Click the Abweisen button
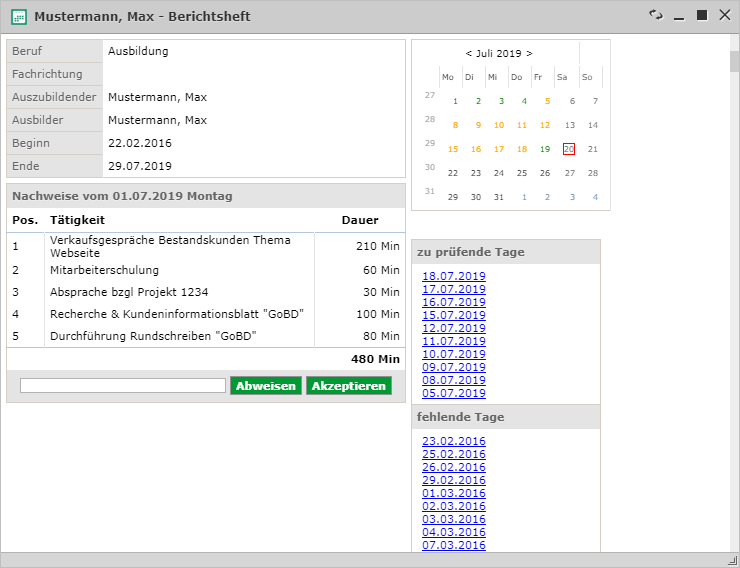Screen dimensions: 740x568 pyautogui.click(x=266, y=386)
